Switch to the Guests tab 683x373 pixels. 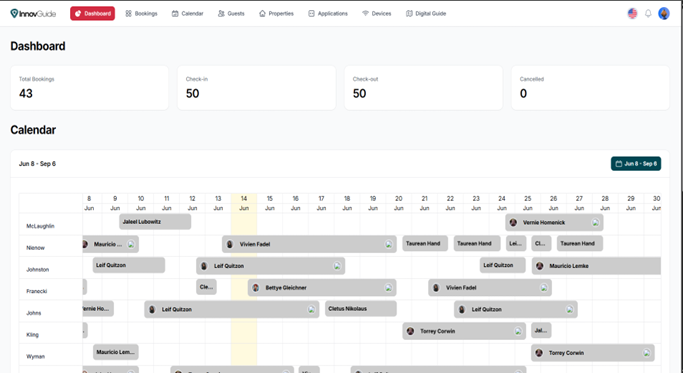click(231, 14)
